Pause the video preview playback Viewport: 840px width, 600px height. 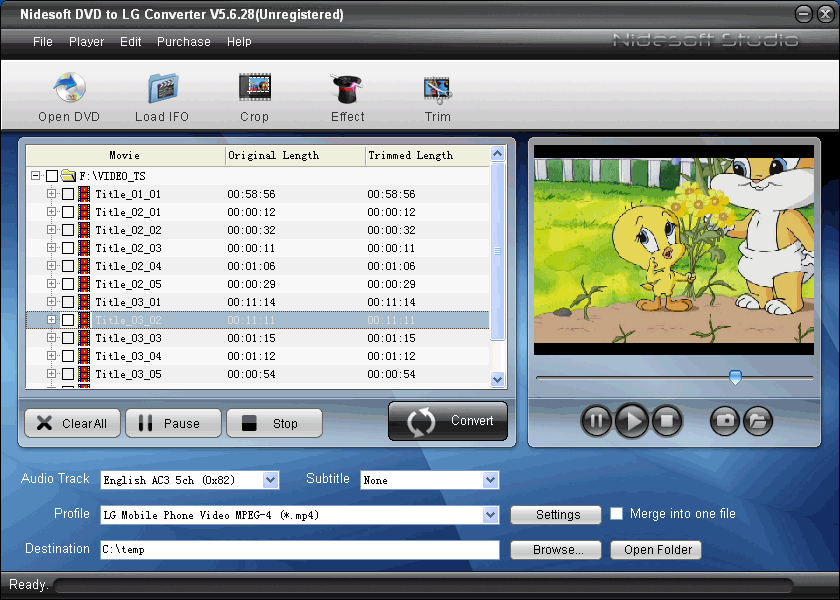(x=596, y=421)
